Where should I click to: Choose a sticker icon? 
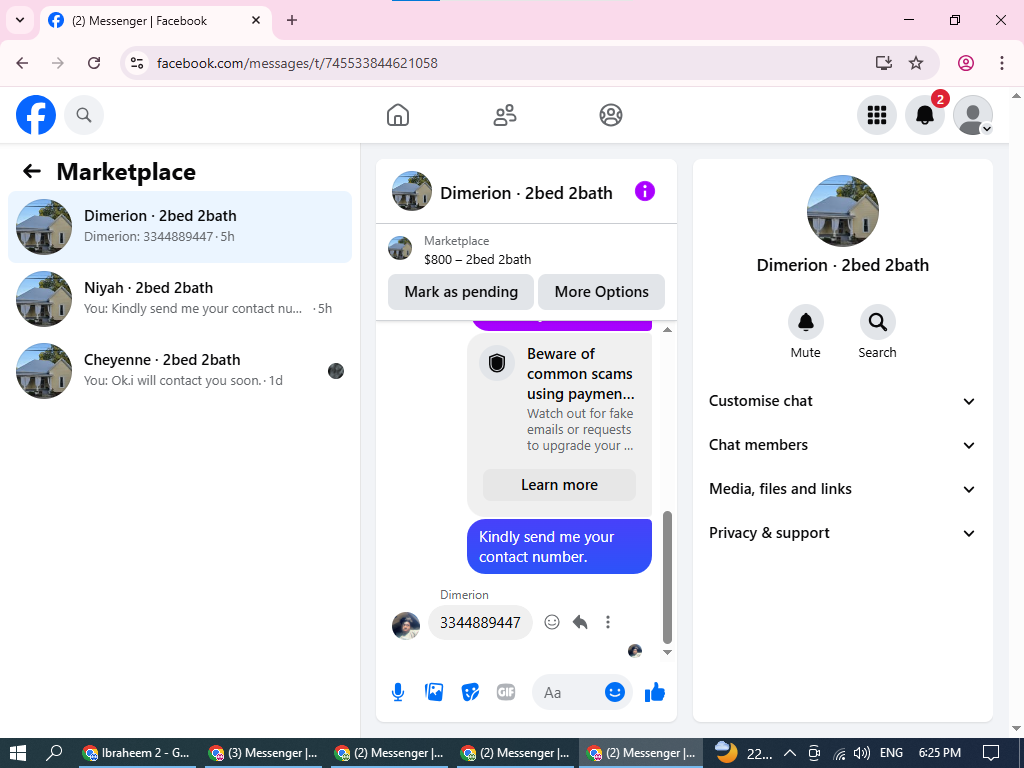coord(470,692)
